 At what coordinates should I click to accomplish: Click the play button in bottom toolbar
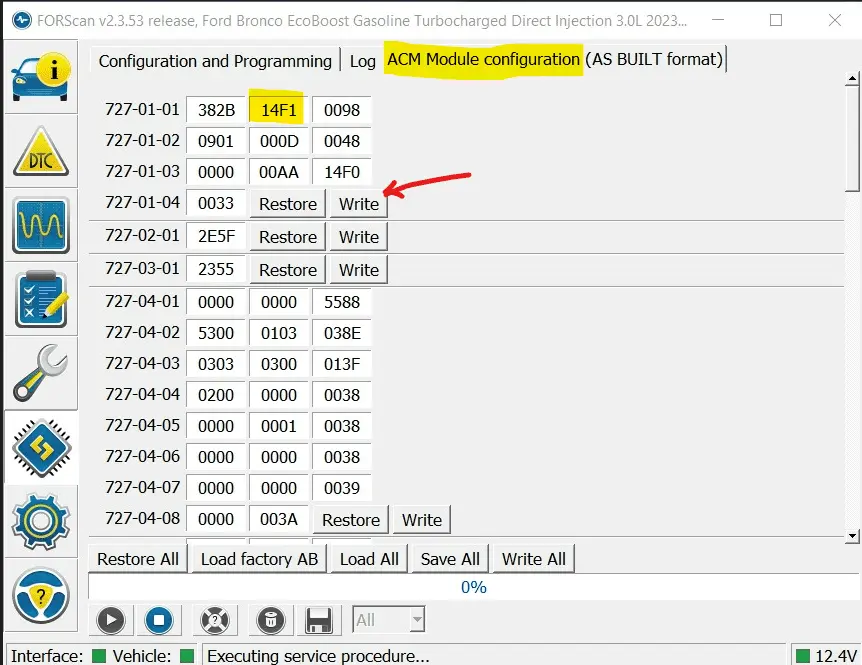[x=110, y=620]
